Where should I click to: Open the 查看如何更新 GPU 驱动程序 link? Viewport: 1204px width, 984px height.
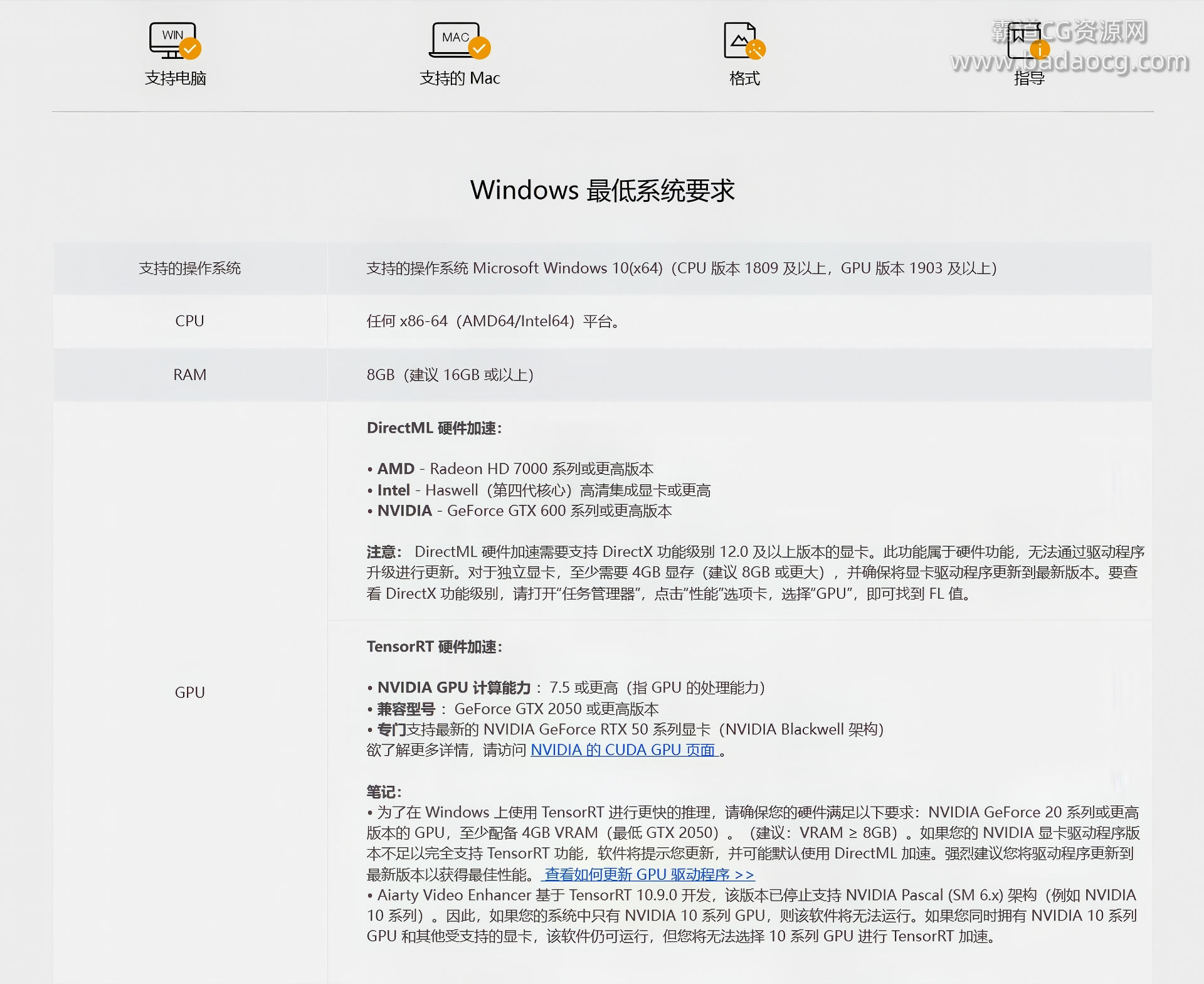(x=649, y=874)
